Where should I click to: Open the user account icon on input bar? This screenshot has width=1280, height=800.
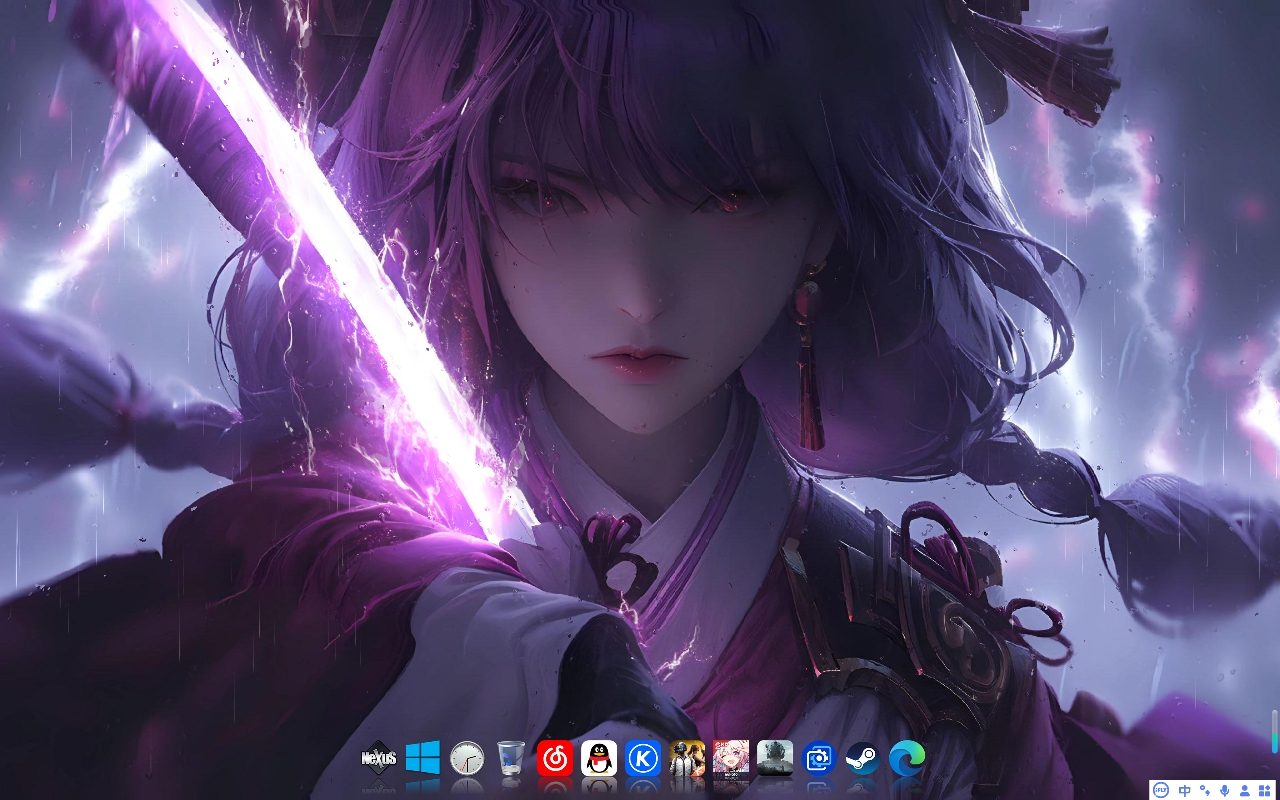(1245, 790)
